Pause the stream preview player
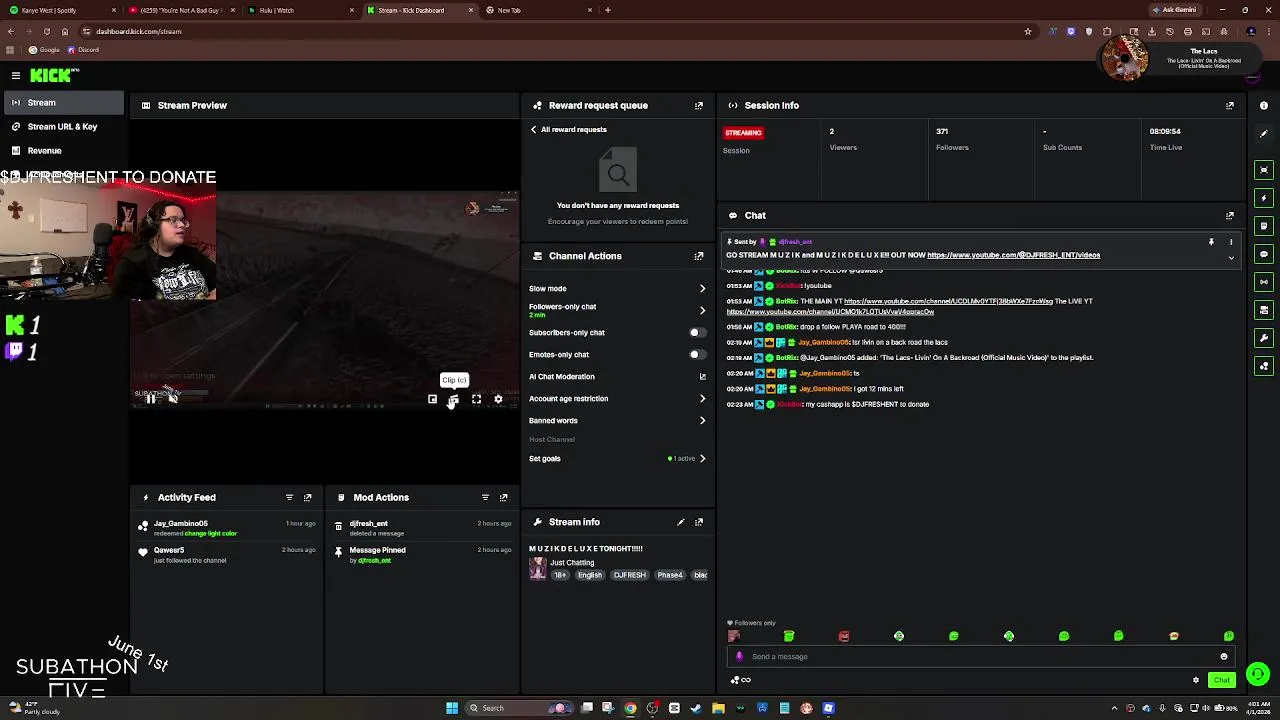 click(151, 399)
